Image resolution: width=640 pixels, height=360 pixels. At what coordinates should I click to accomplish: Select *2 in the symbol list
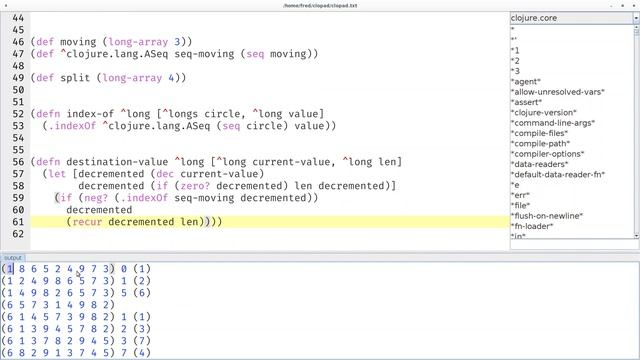[515, 61]
